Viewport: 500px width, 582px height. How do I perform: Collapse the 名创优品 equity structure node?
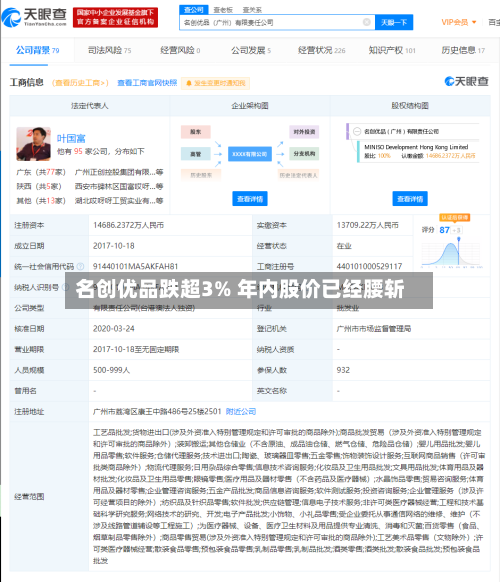pyautogui.click(x=357, y=131)
